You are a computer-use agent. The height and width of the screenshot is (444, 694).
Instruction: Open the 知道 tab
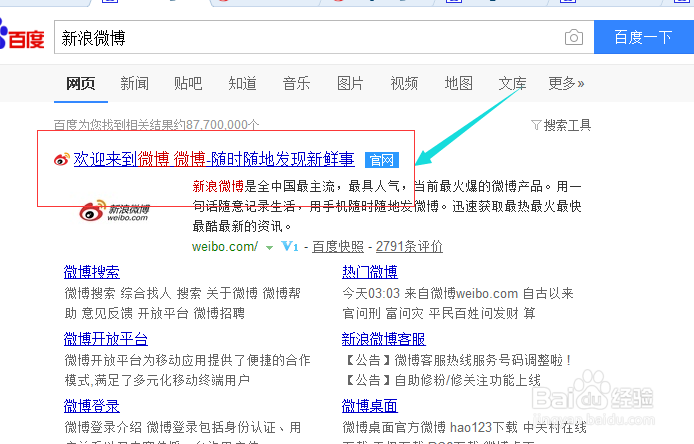coord(242,83)
